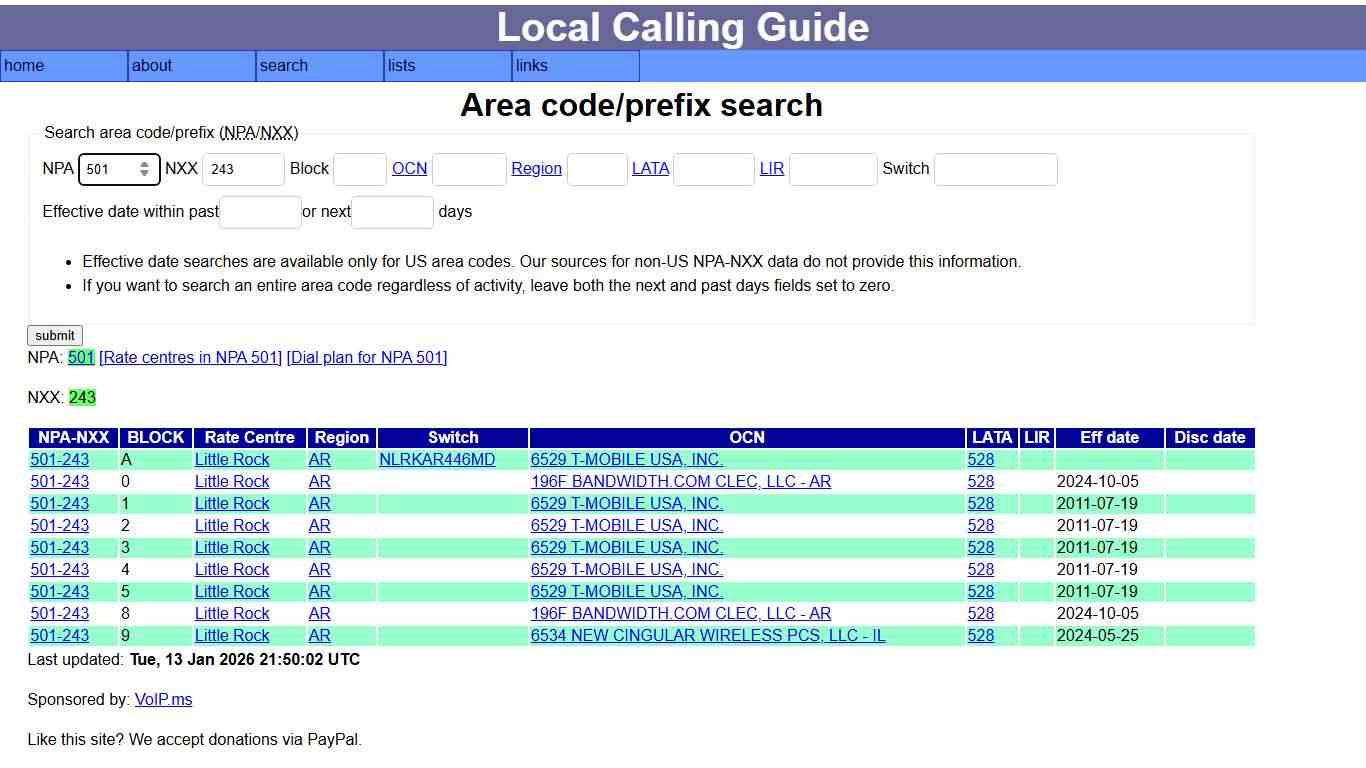Open the Region column help link
This screenshot has height=768, width=1366.
(536, 169)
